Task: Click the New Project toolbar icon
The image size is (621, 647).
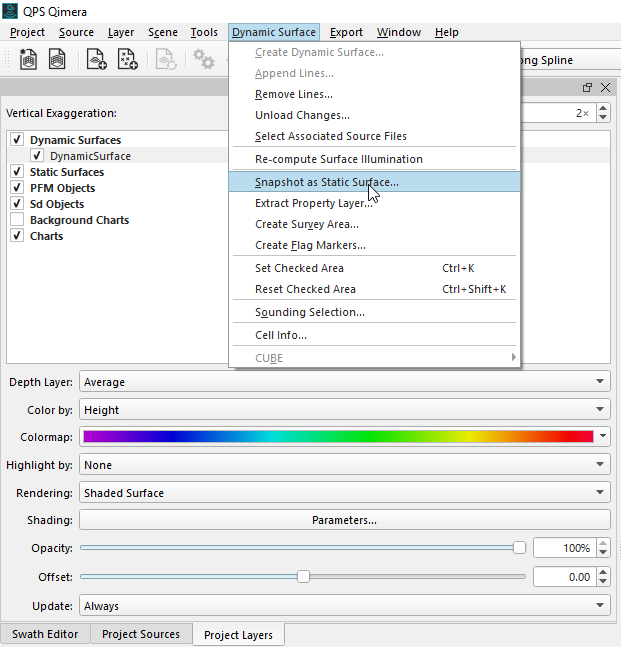Action: pos(28,61)
